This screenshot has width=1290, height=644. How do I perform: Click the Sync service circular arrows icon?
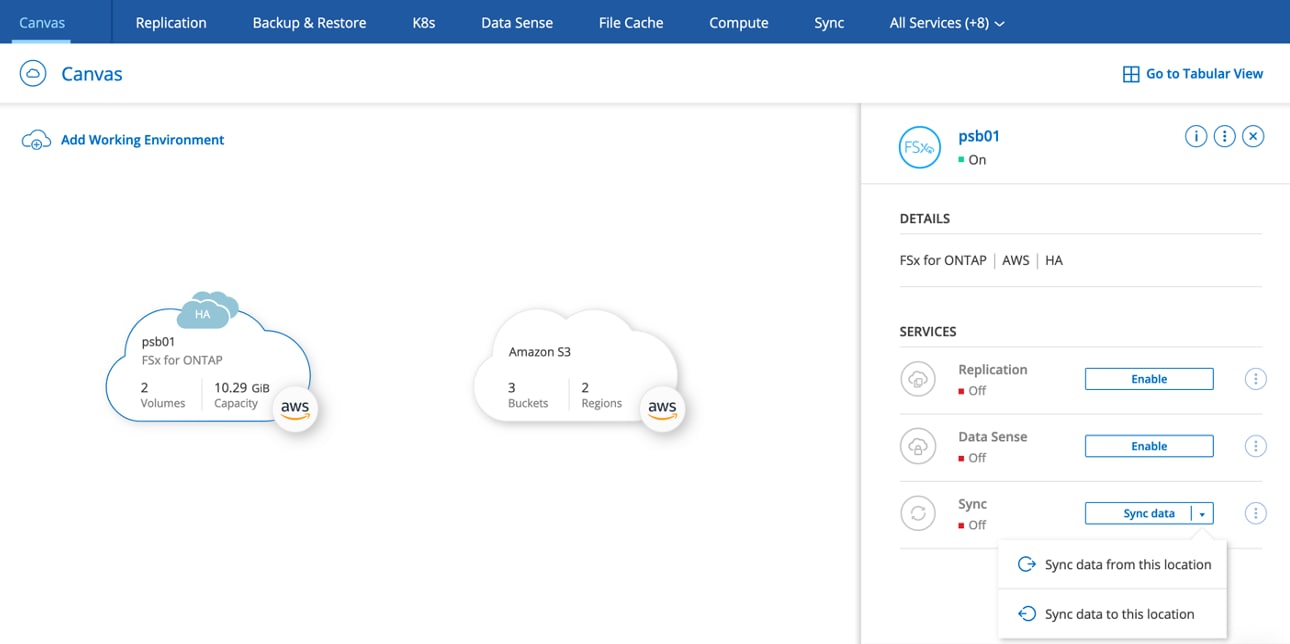point(917,514)
